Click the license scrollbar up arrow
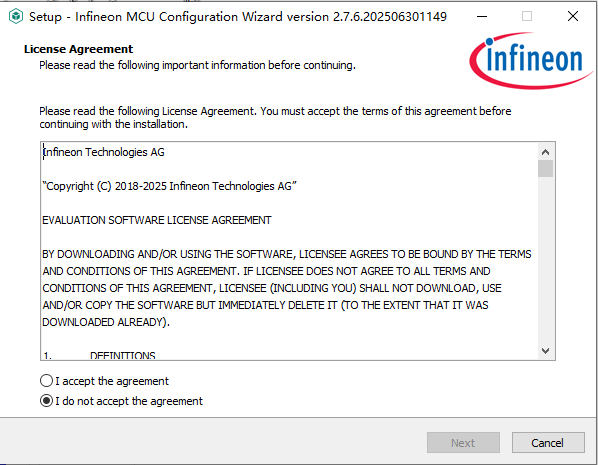This screenshot has height=465, width=598. click(x=545, y=152)
